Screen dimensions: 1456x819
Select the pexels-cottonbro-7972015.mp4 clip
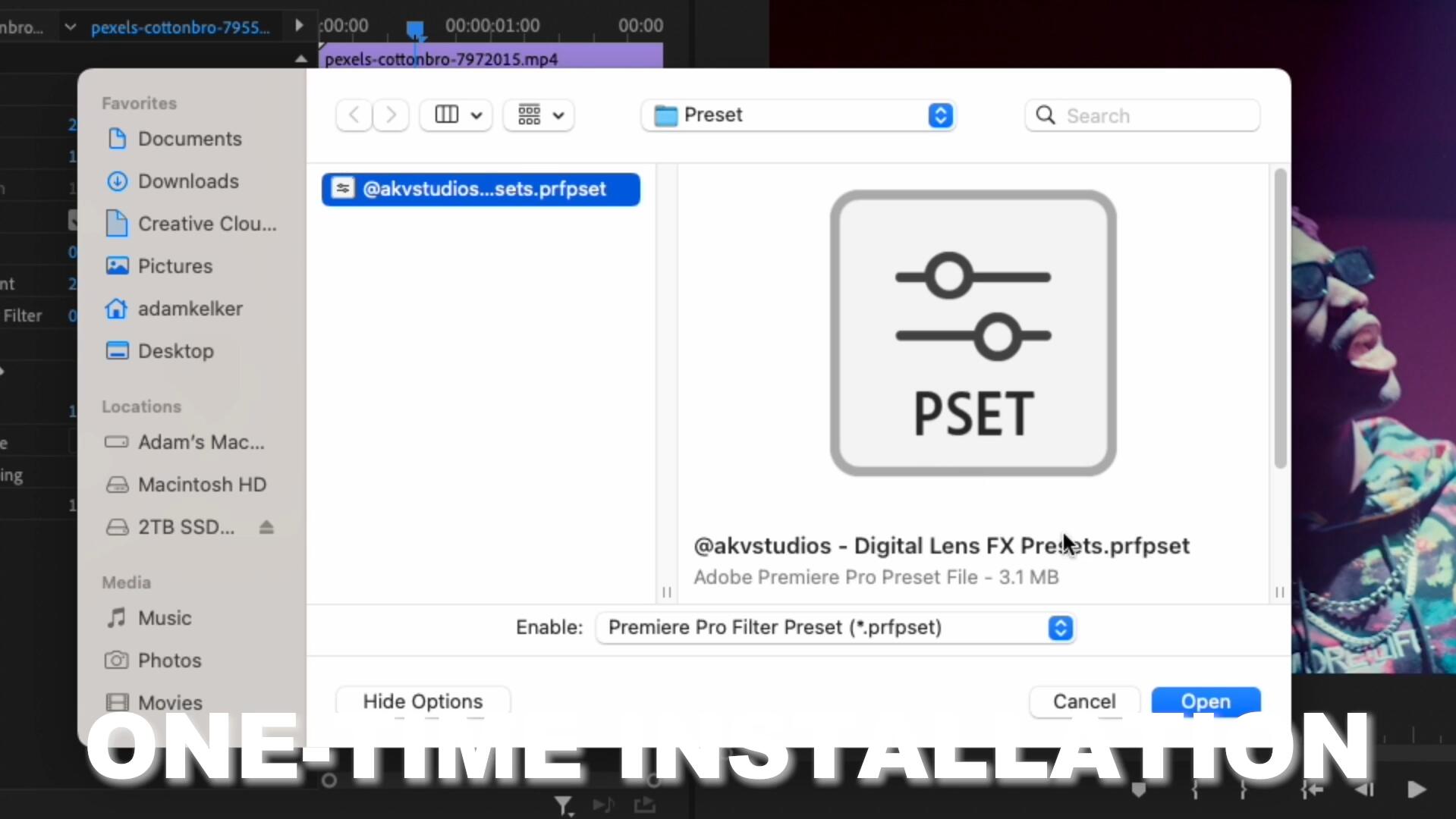492,58
